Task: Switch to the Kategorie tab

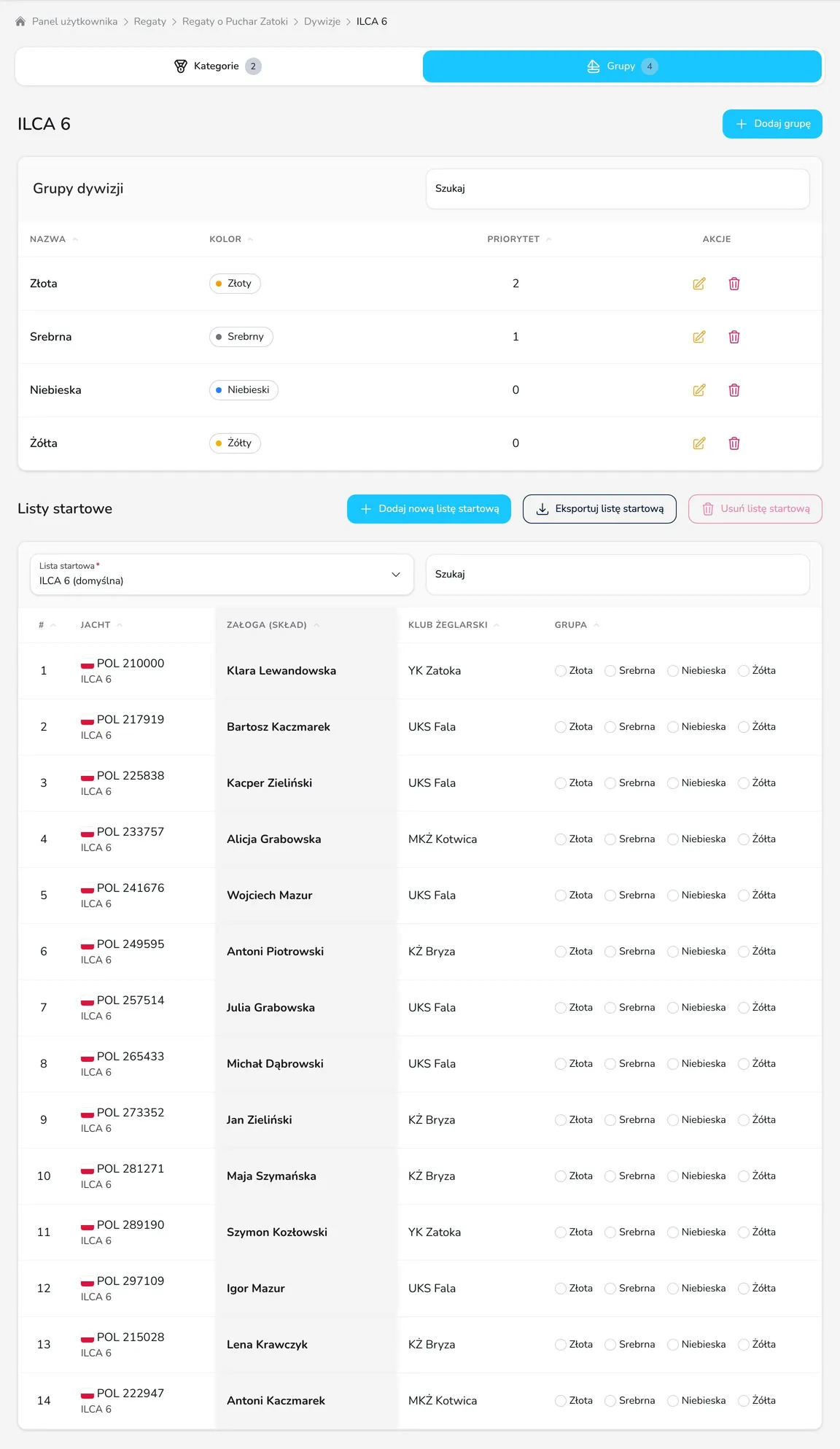Action: click(218, 66)
